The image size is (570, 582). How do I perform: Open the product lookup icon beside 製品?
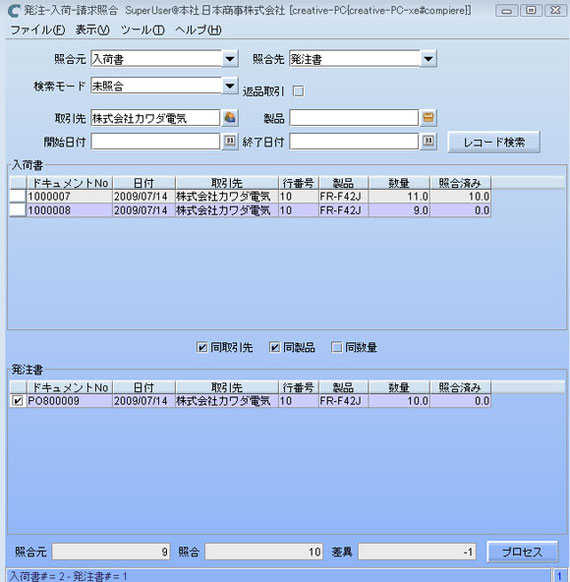428,118
